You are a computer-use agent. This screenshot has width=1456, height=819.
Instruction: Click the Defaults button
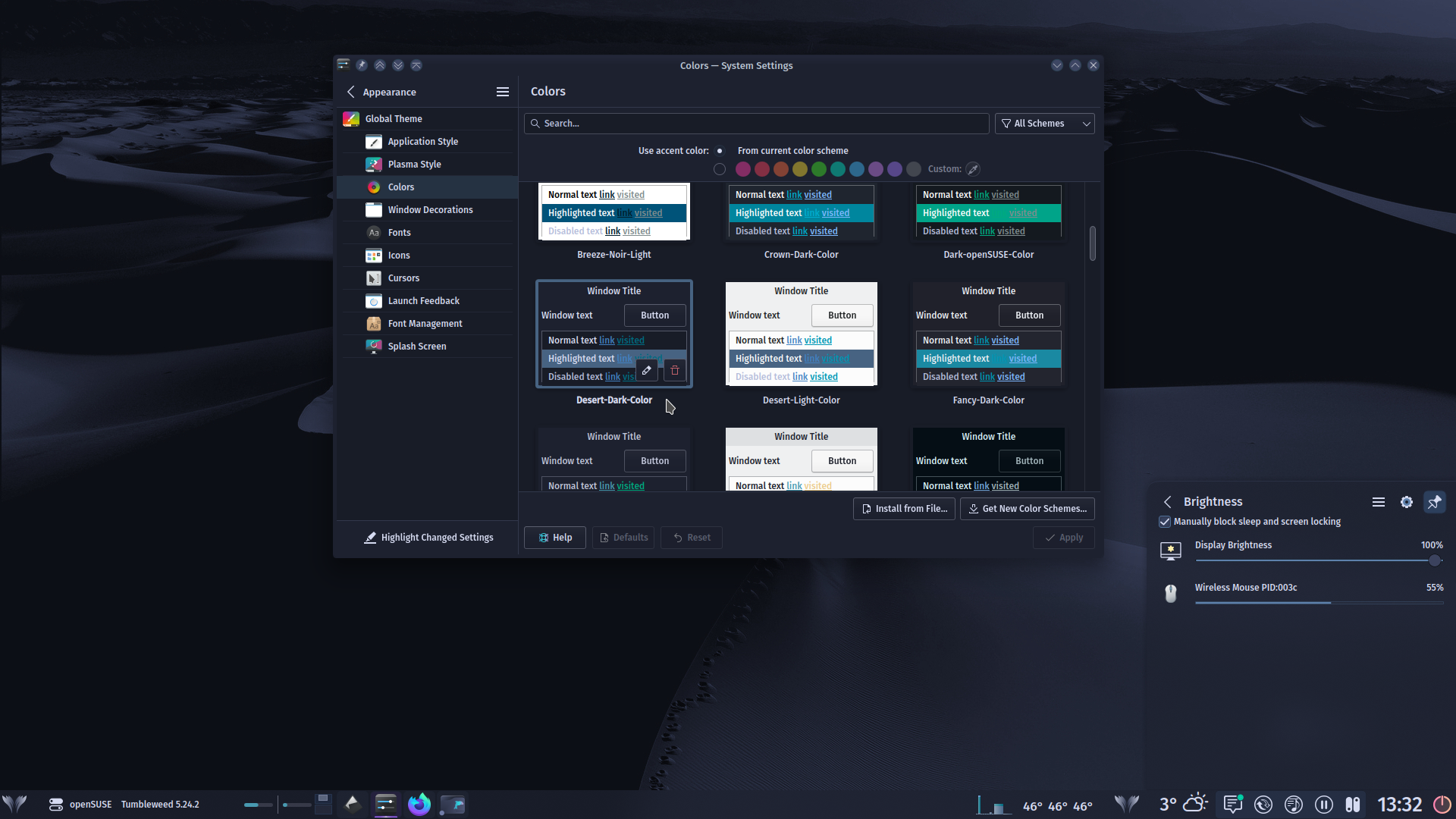tap(623, 538)
